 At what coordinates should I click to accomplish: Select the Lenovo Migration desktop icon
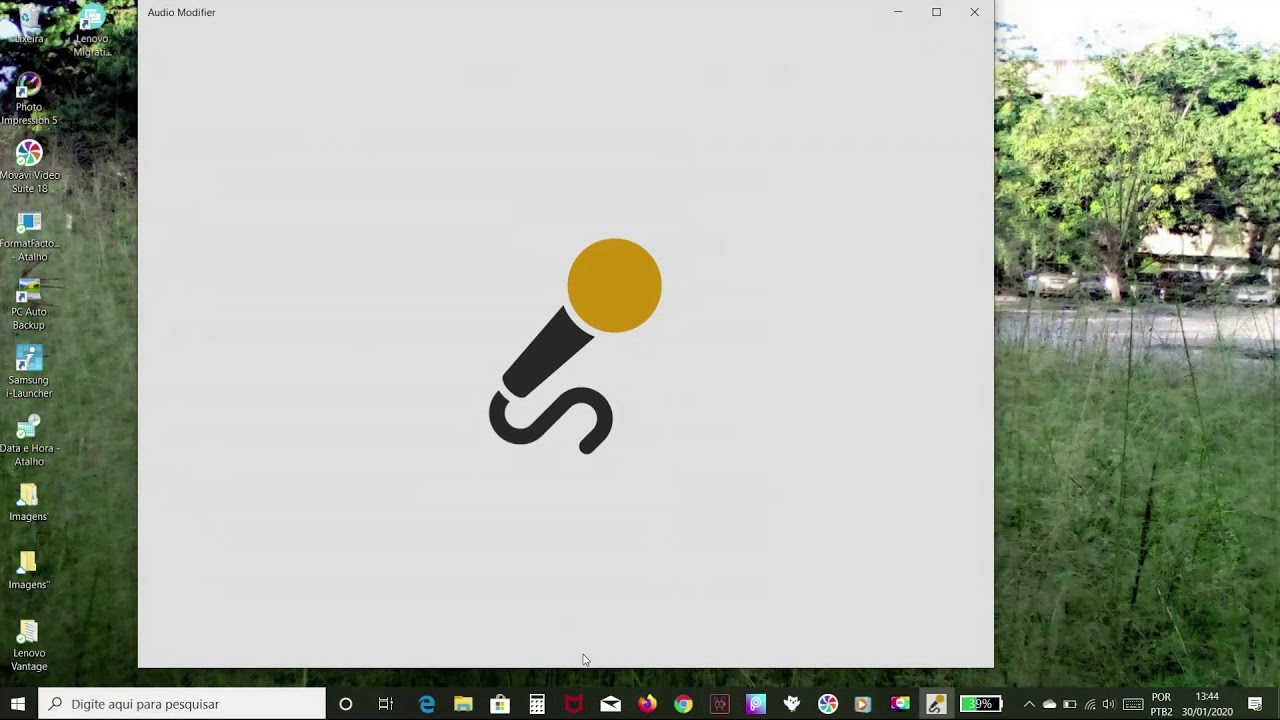[x=92, y=31]
